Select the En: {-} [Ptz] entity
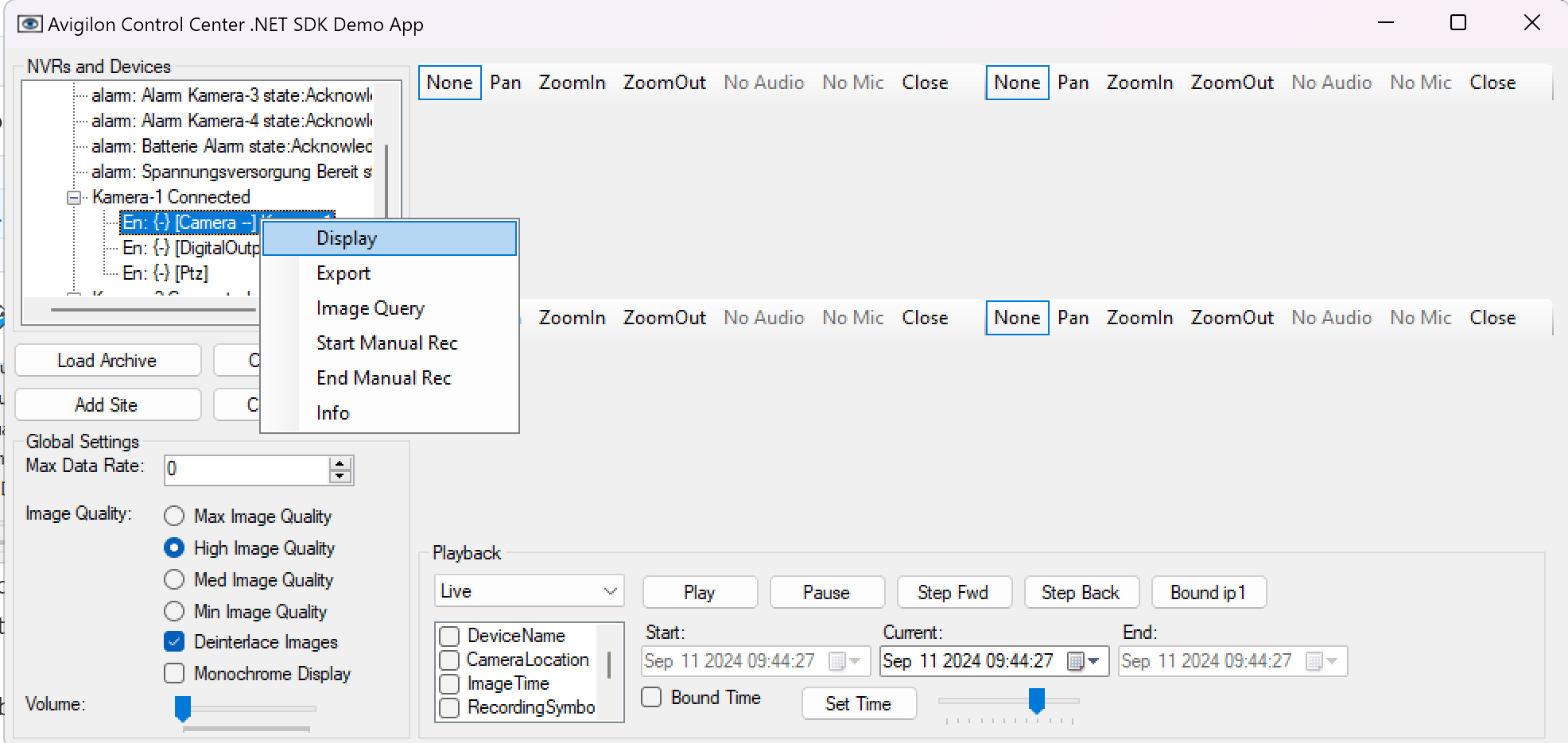Image resolution: width=1568 pixels, height=743 pixels. tap(165, 273)
